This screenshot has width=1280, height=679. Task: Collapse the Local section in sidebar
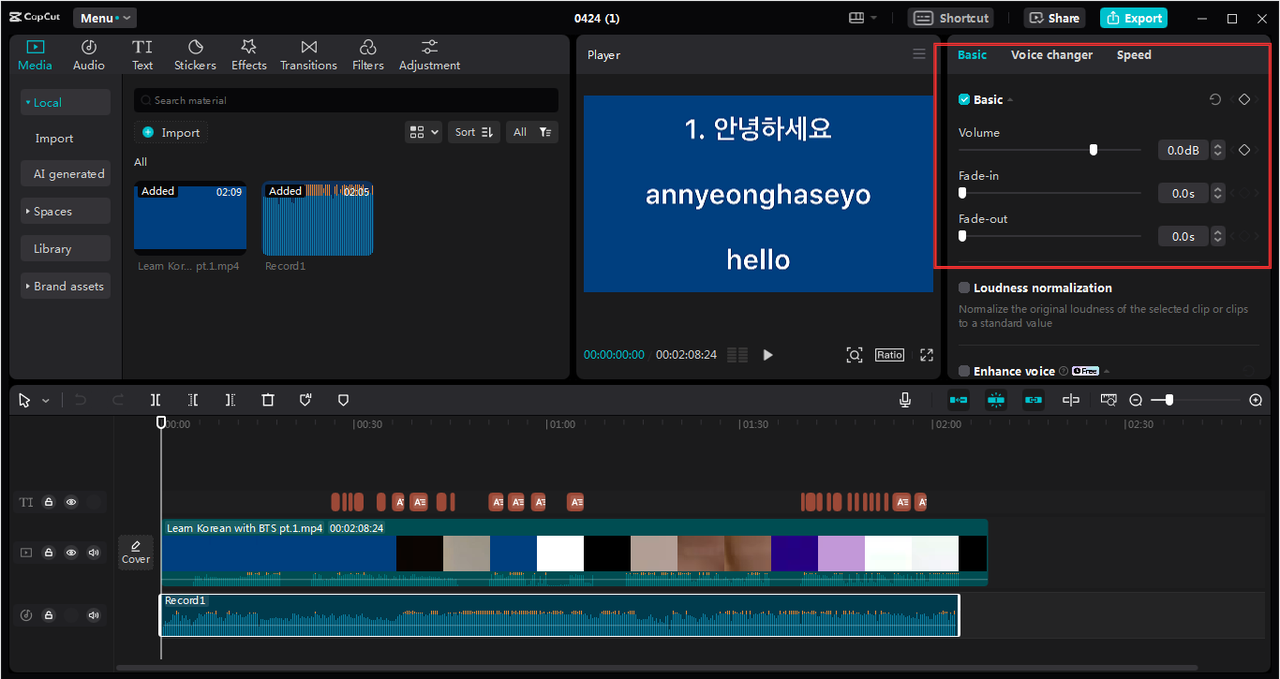coord(65,102)
